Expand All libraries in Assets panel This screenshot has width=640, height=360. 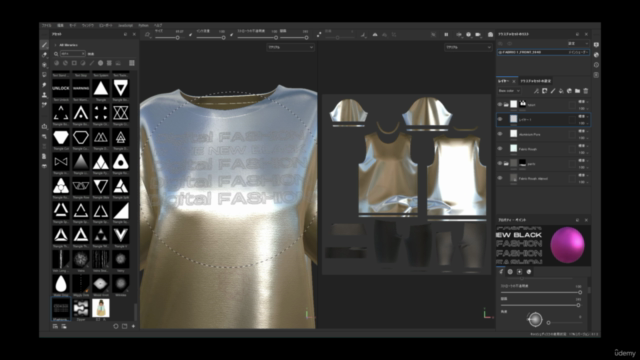tap(56, 45)
